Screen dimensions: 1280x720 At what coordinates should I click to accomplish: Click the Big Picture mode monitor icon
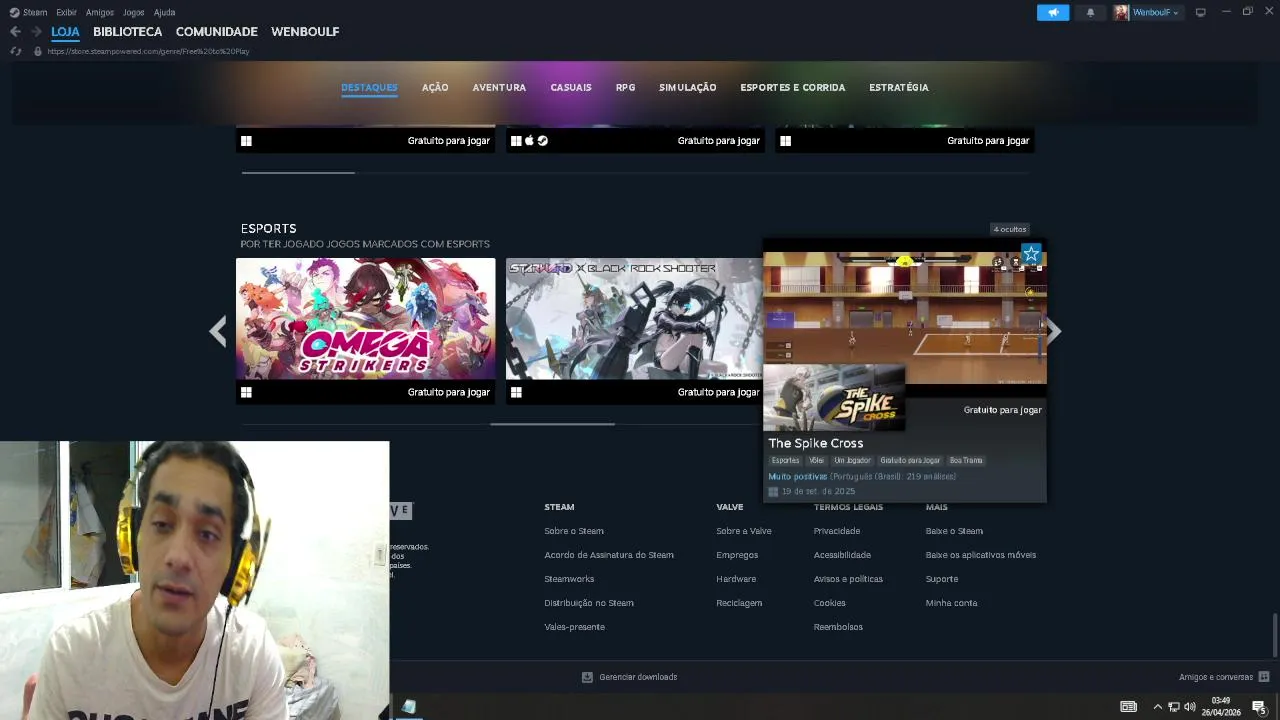(1201, 12)
